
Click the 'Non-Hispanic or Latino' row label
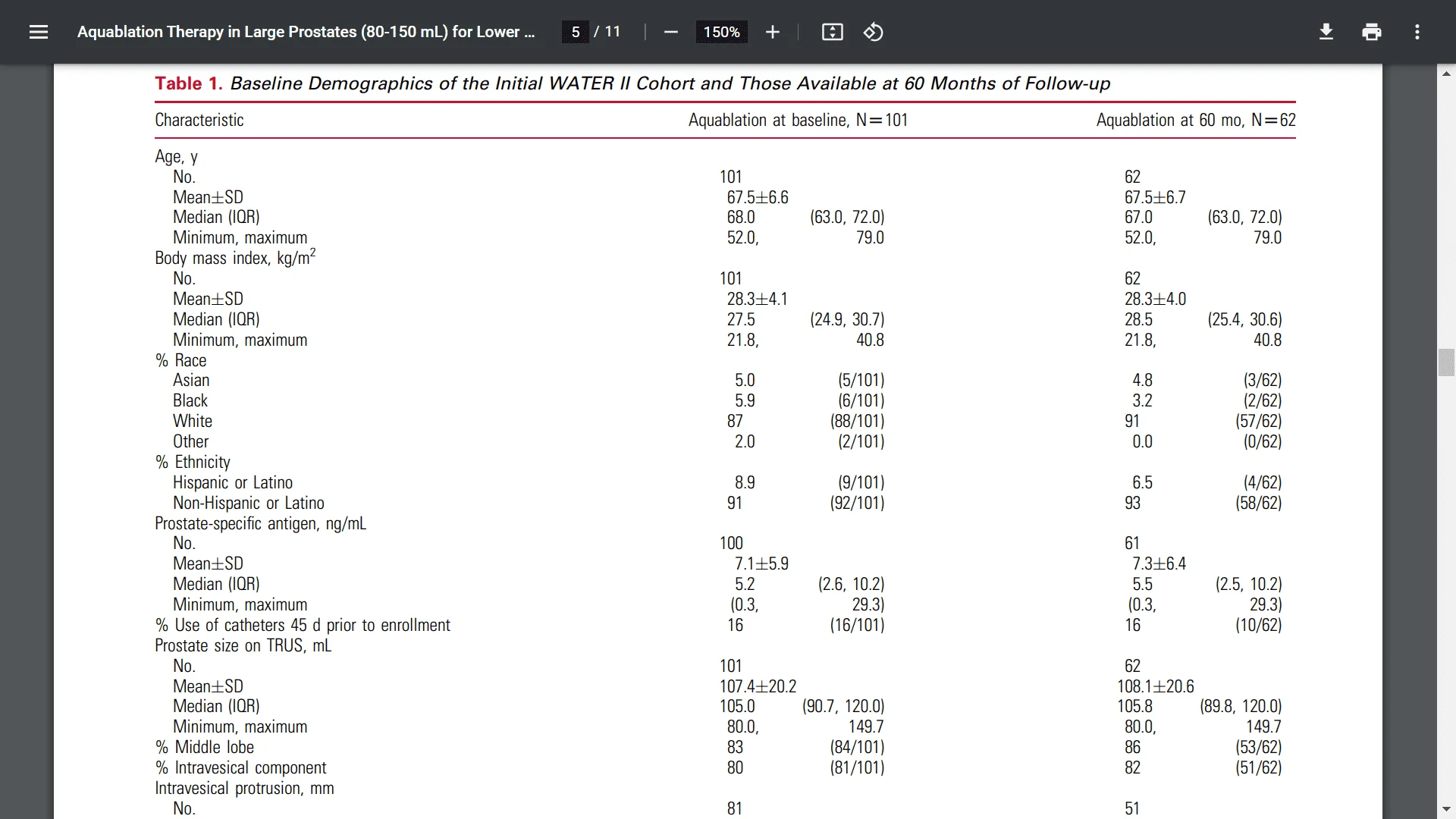click(249, 504)
